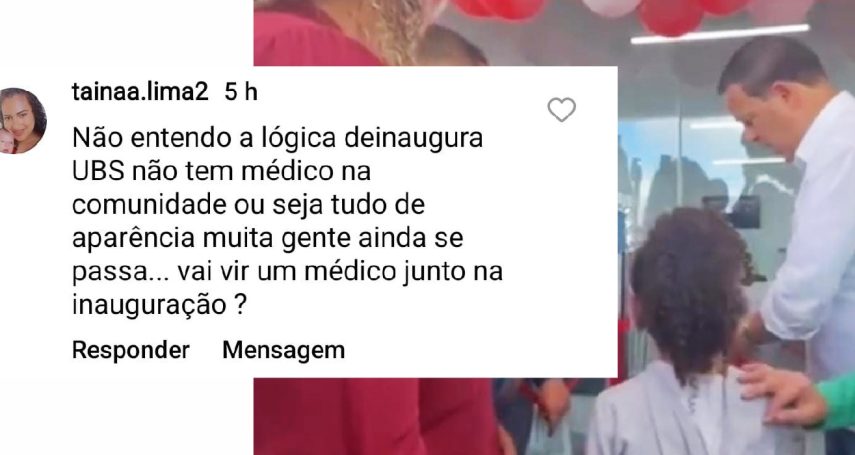Tap the Mensagem button under the comment
Viewport: 855px width, 455px height.
click(x=284, y=350)
